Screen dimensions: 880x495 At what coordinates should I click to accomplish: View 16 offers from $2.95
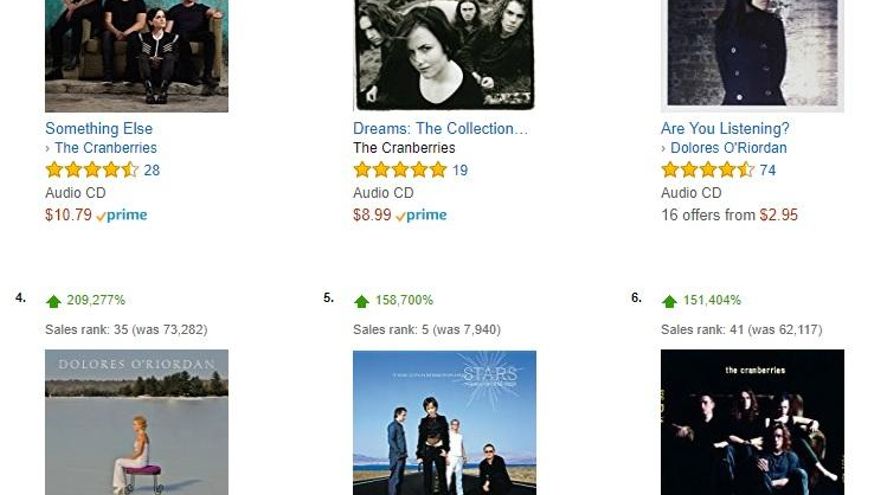coord(729,215)
